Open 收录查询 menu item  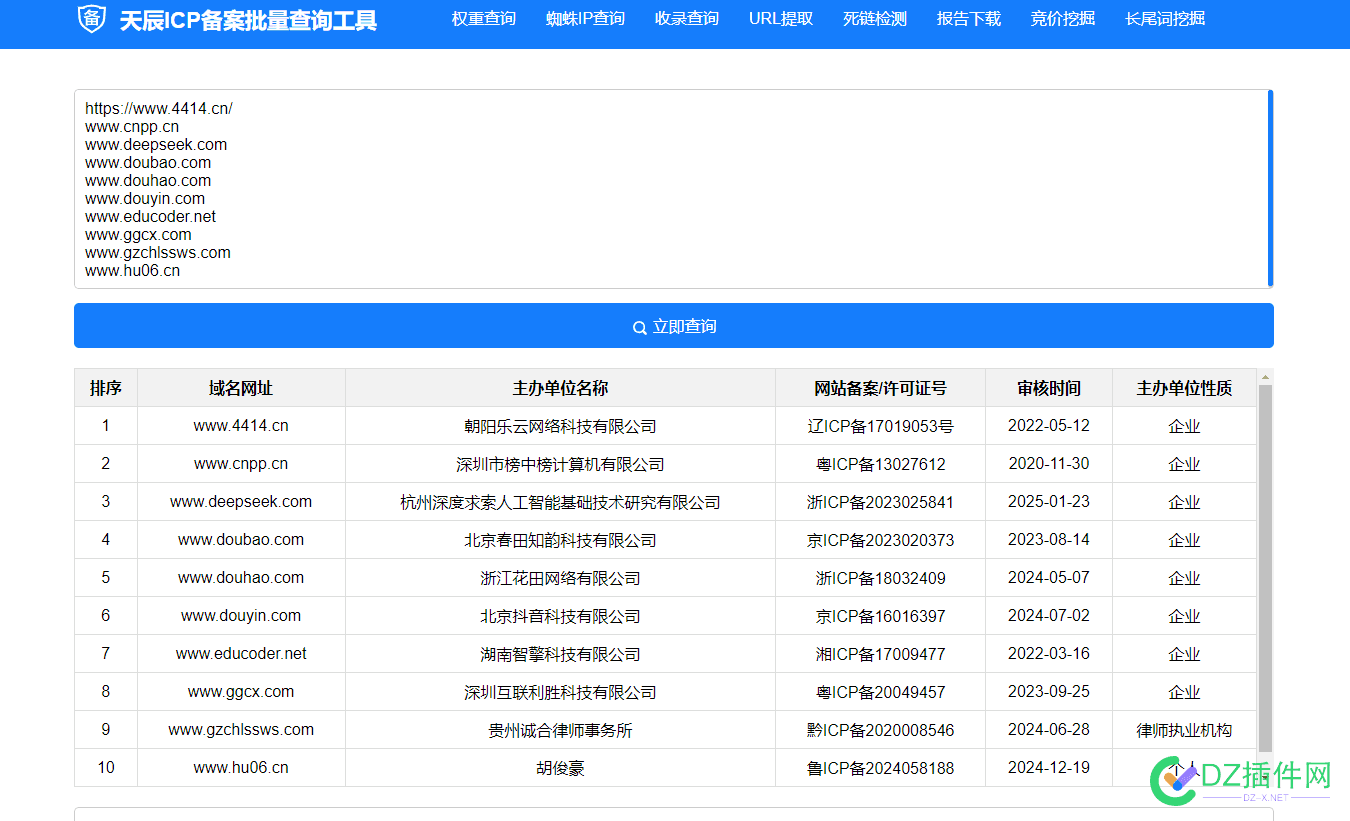(687, 19)
